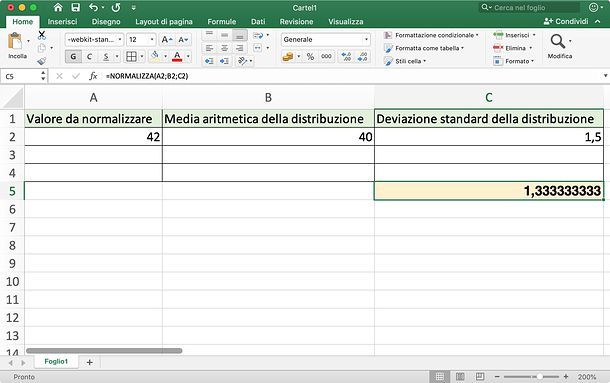This screenshot has width=610, height=383.
Task: Switch to Normal view in status bar
Action: (440, 376)
